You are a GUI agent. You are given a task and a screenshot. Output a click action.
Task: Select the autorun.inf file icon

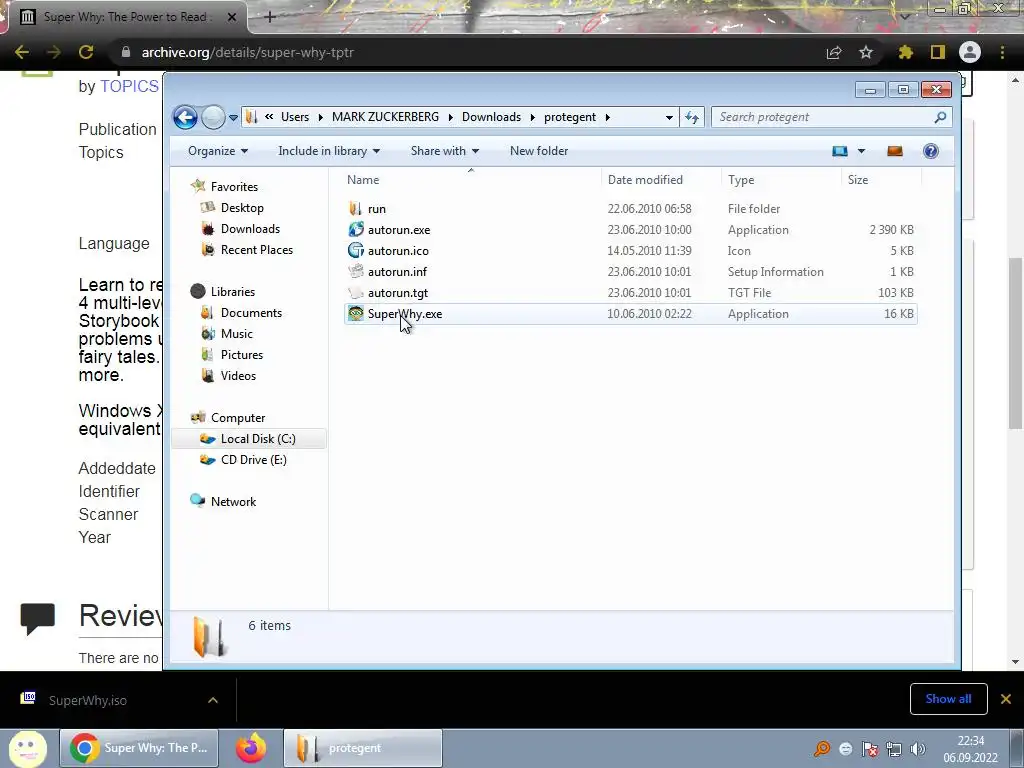tap(355, 271)
